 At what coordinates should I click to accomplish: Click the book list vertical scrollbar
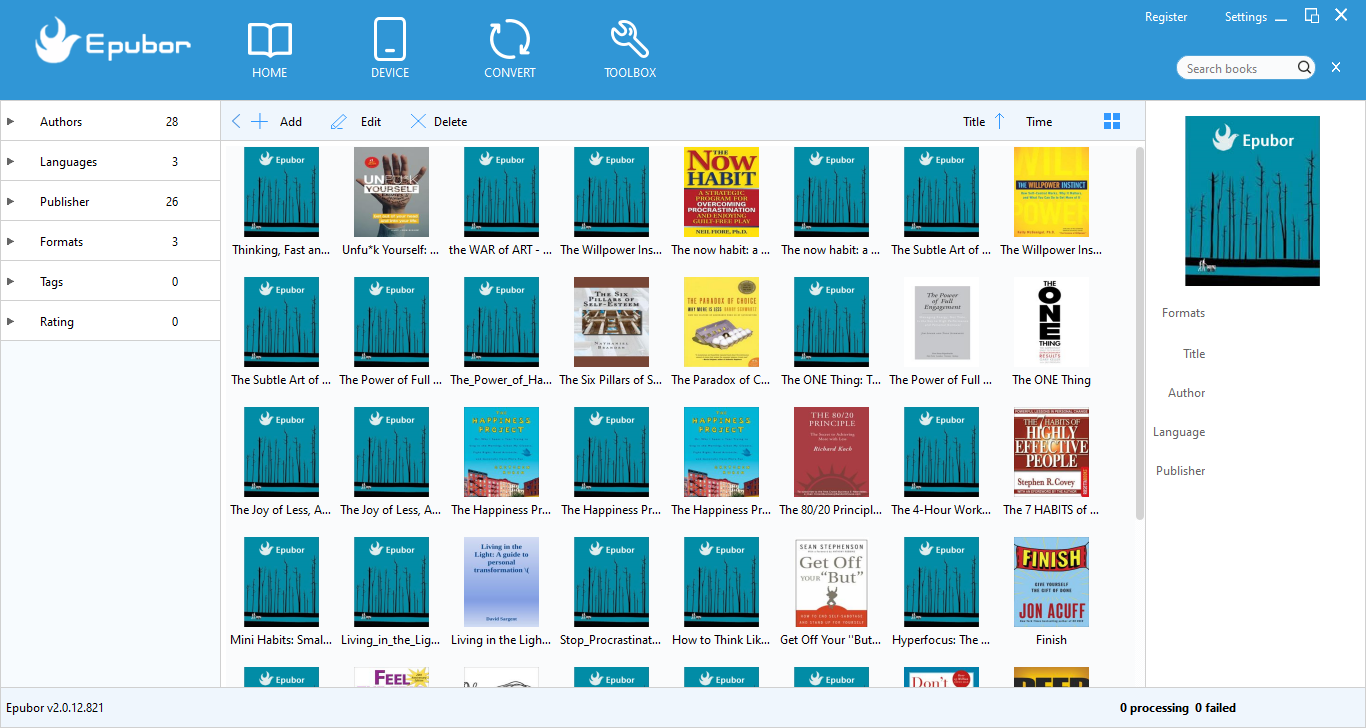click(x=1140, y=333)
